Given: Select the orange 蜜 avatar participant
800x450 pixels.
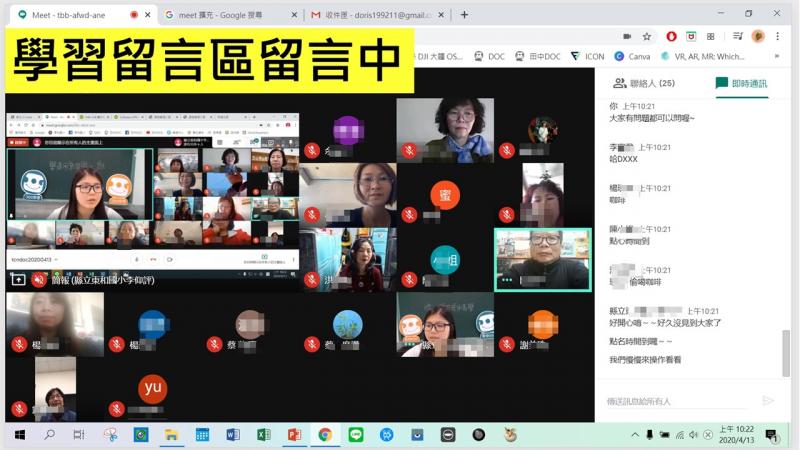Looking at the screenshot, I should click(445, 195).
